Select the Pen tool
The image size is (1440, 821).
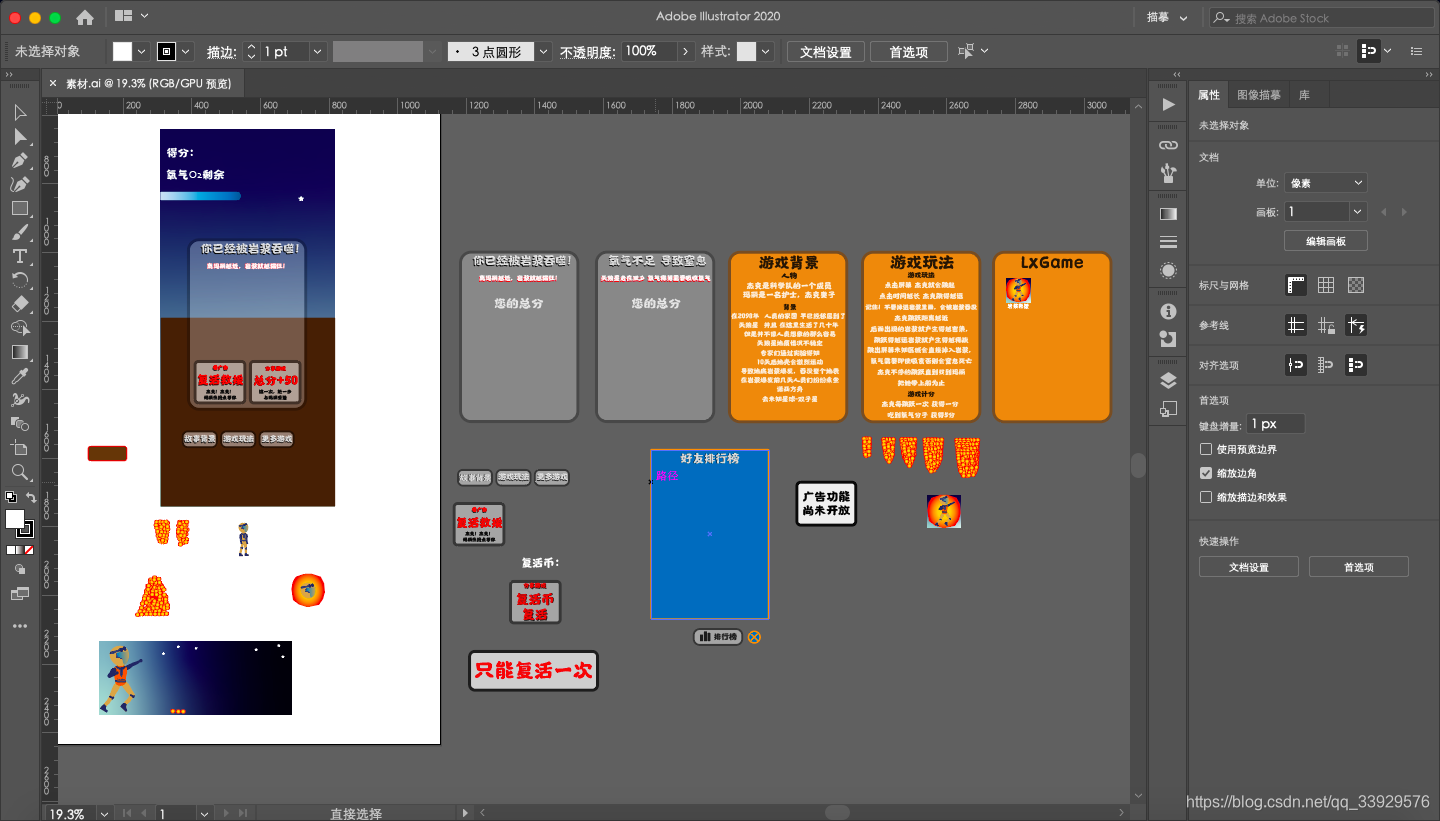point(19,160)
